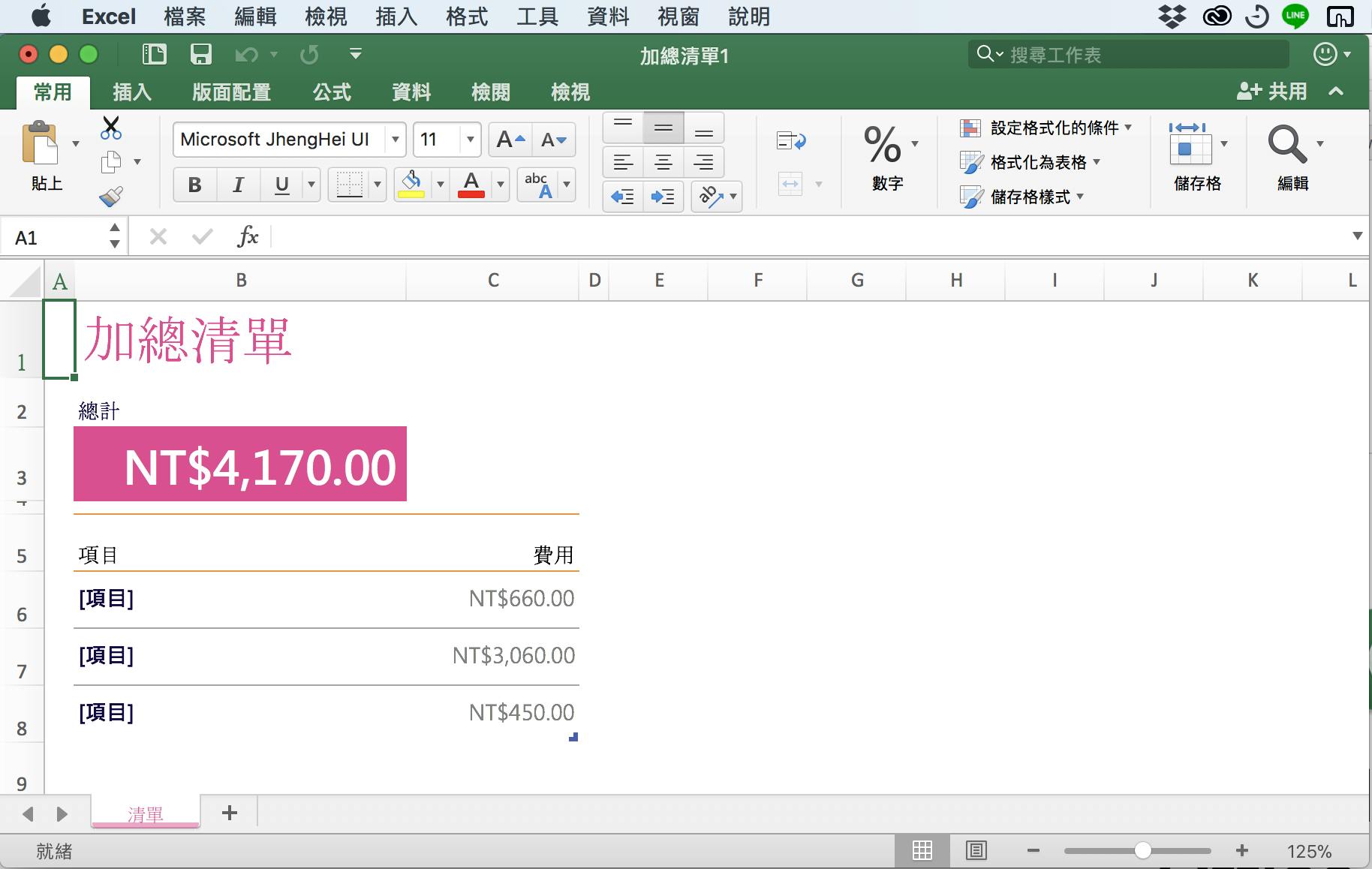1372x869 pixels.
Task: Click the 搜尋工作表 search field
Action: (1129, 54)
